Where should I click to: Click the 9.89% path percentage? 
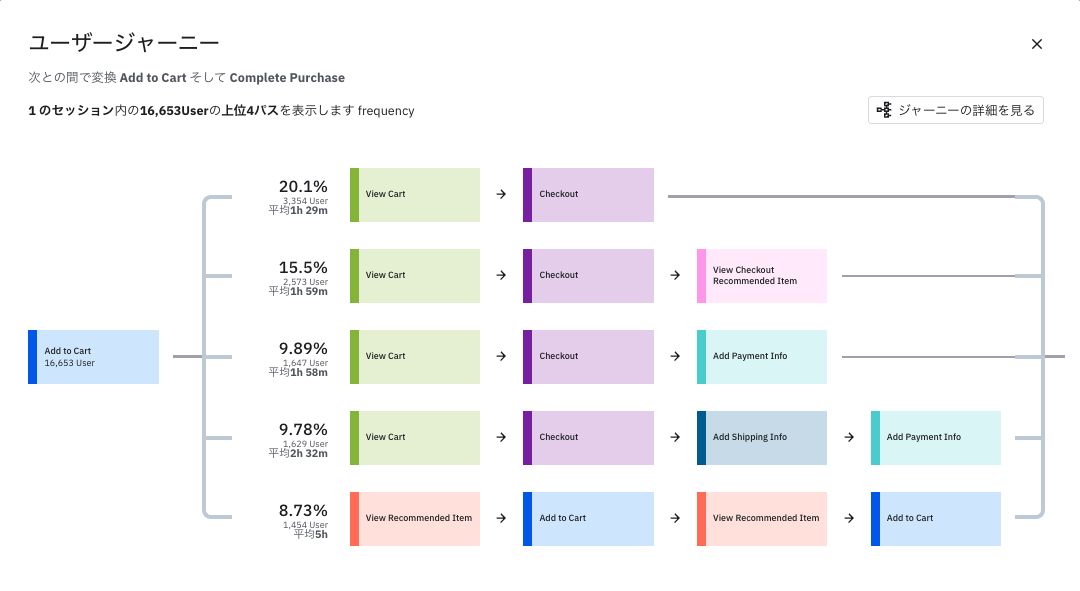pyautogui.click(x=303, y=349)
